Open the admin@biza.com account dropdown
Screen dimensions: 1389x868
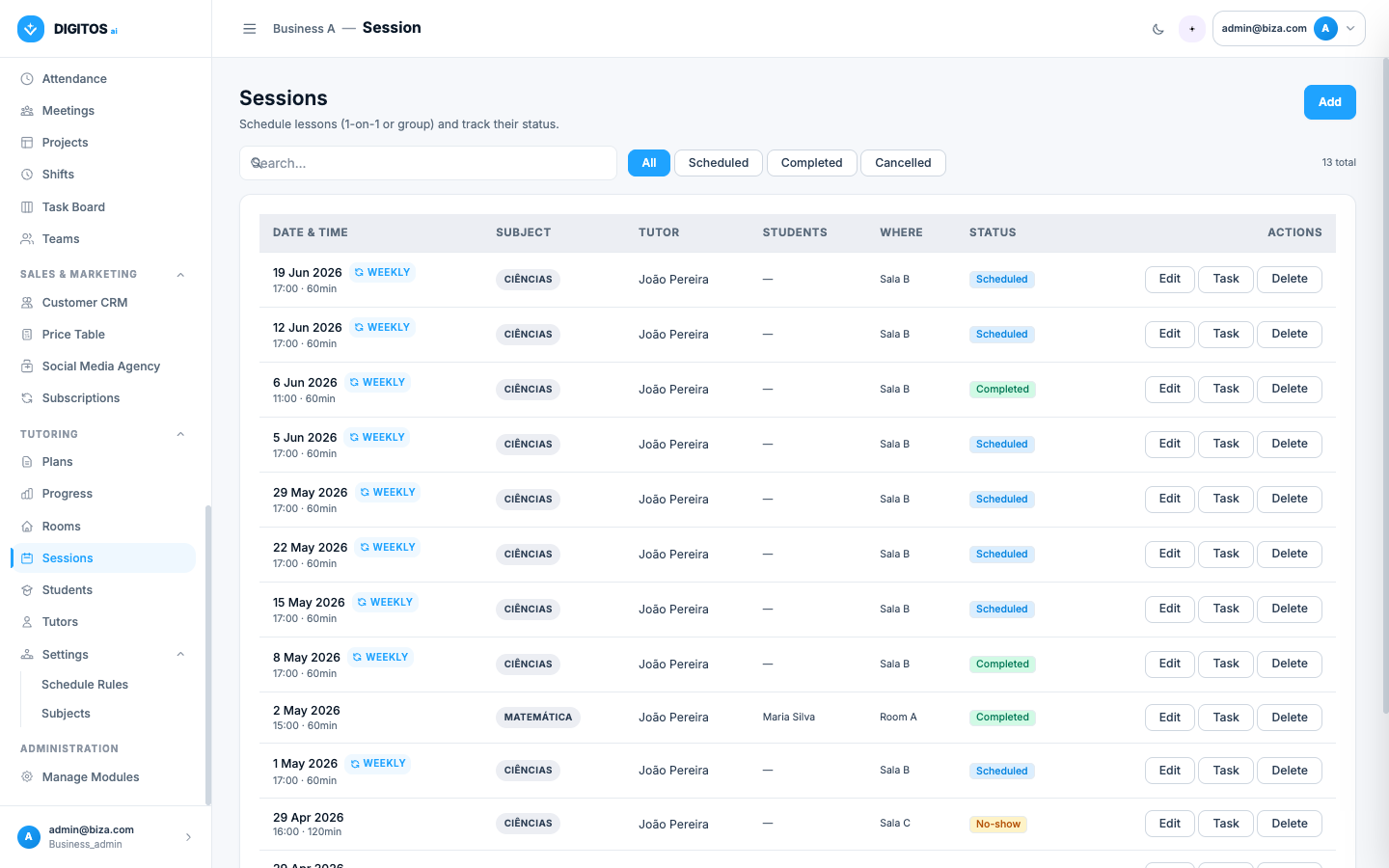click(x=1289, y=29)
